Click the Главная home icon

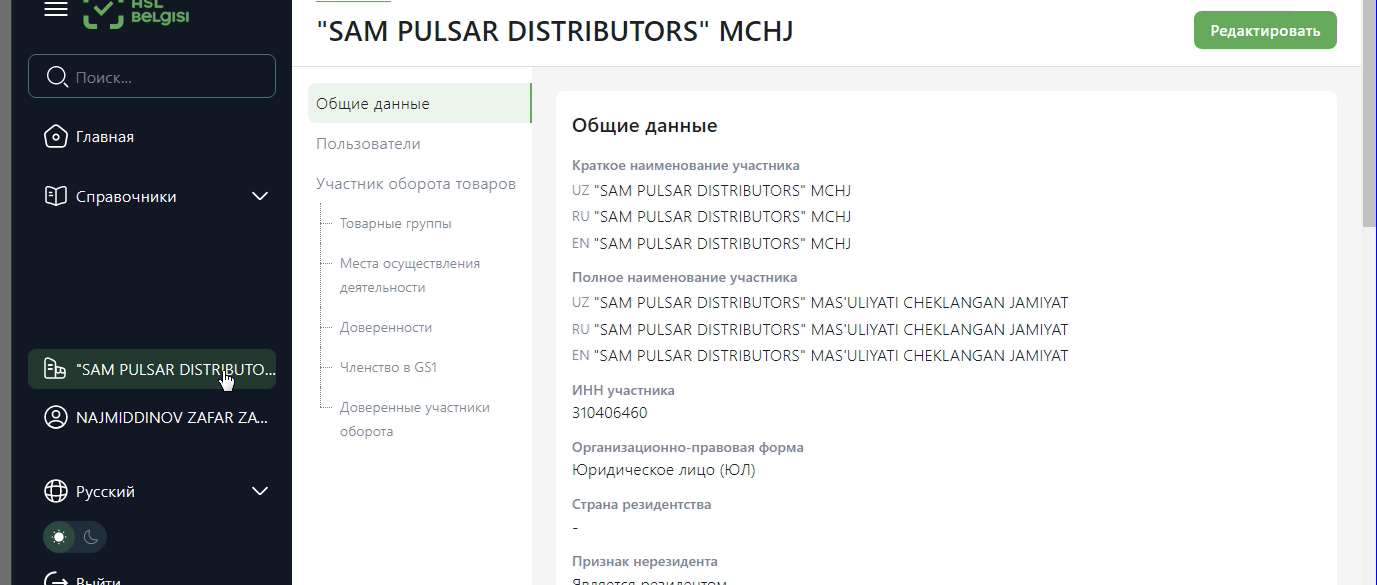tap(56, 137)
